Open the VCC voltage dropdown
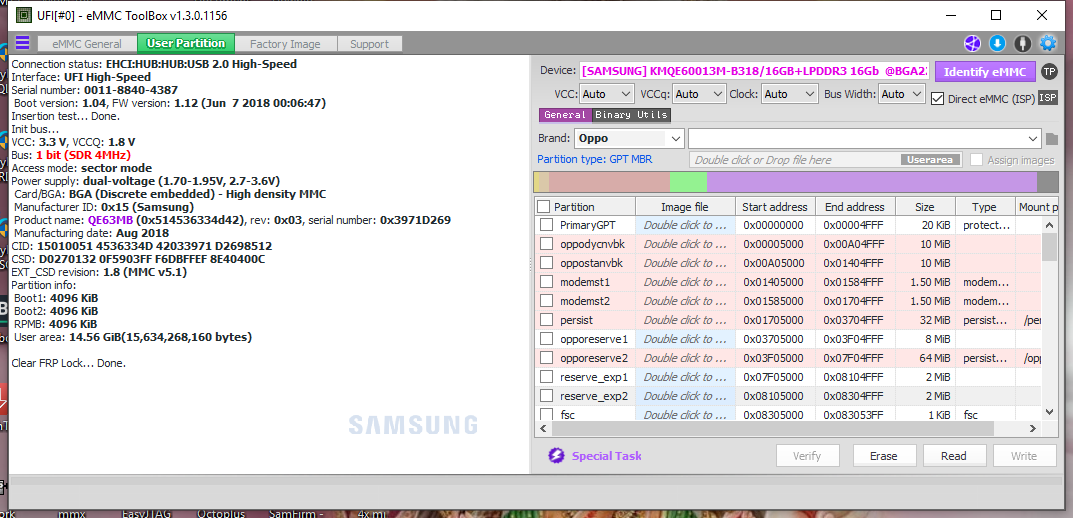This screenshot has height=518, width=1073. pyautogui.click(x=608, y=94)
